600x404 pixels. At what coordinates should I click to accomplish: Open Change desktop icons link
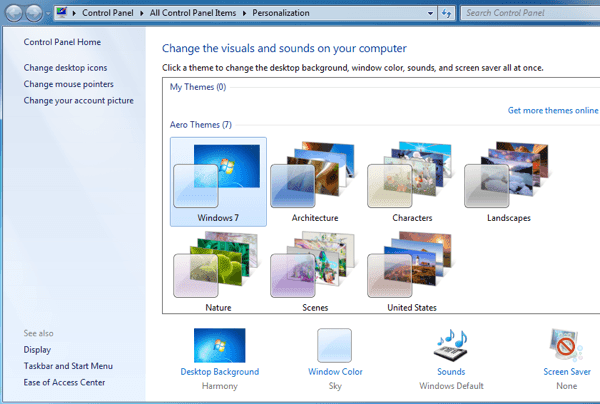65,68
